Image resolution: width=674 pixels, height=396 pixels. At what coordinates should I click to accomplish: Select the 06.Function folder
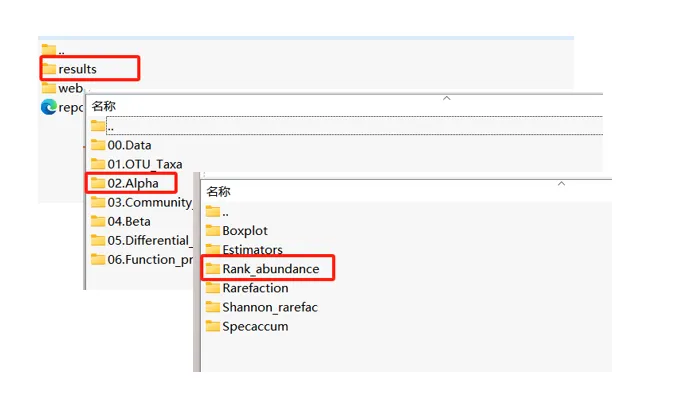click(141, 259)
